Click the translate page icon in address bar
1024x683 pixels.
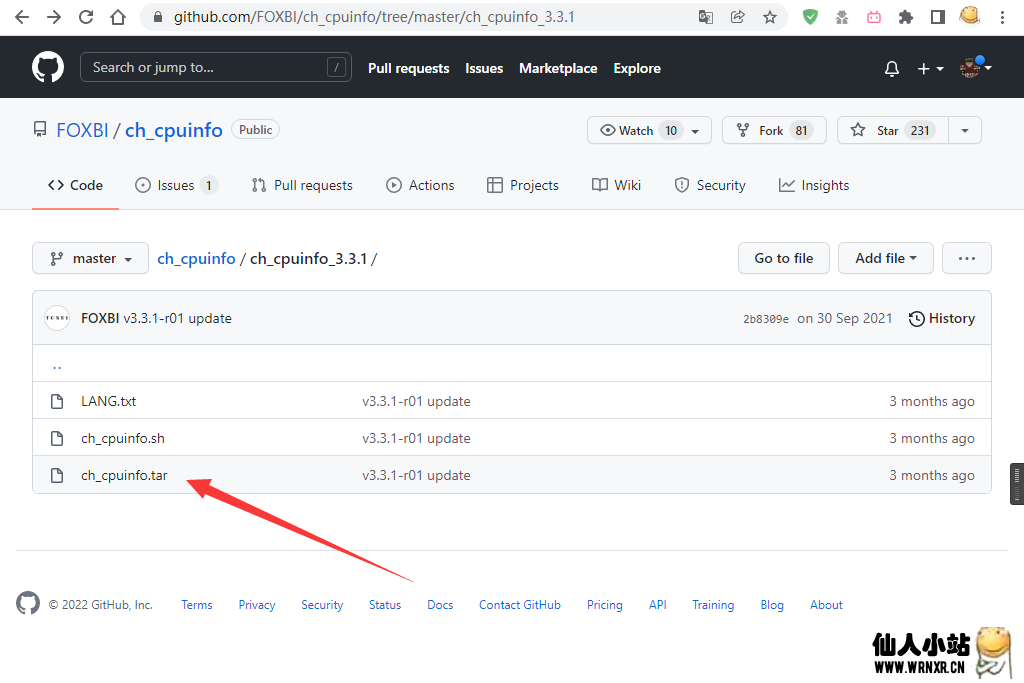click(x=705, y=17)
